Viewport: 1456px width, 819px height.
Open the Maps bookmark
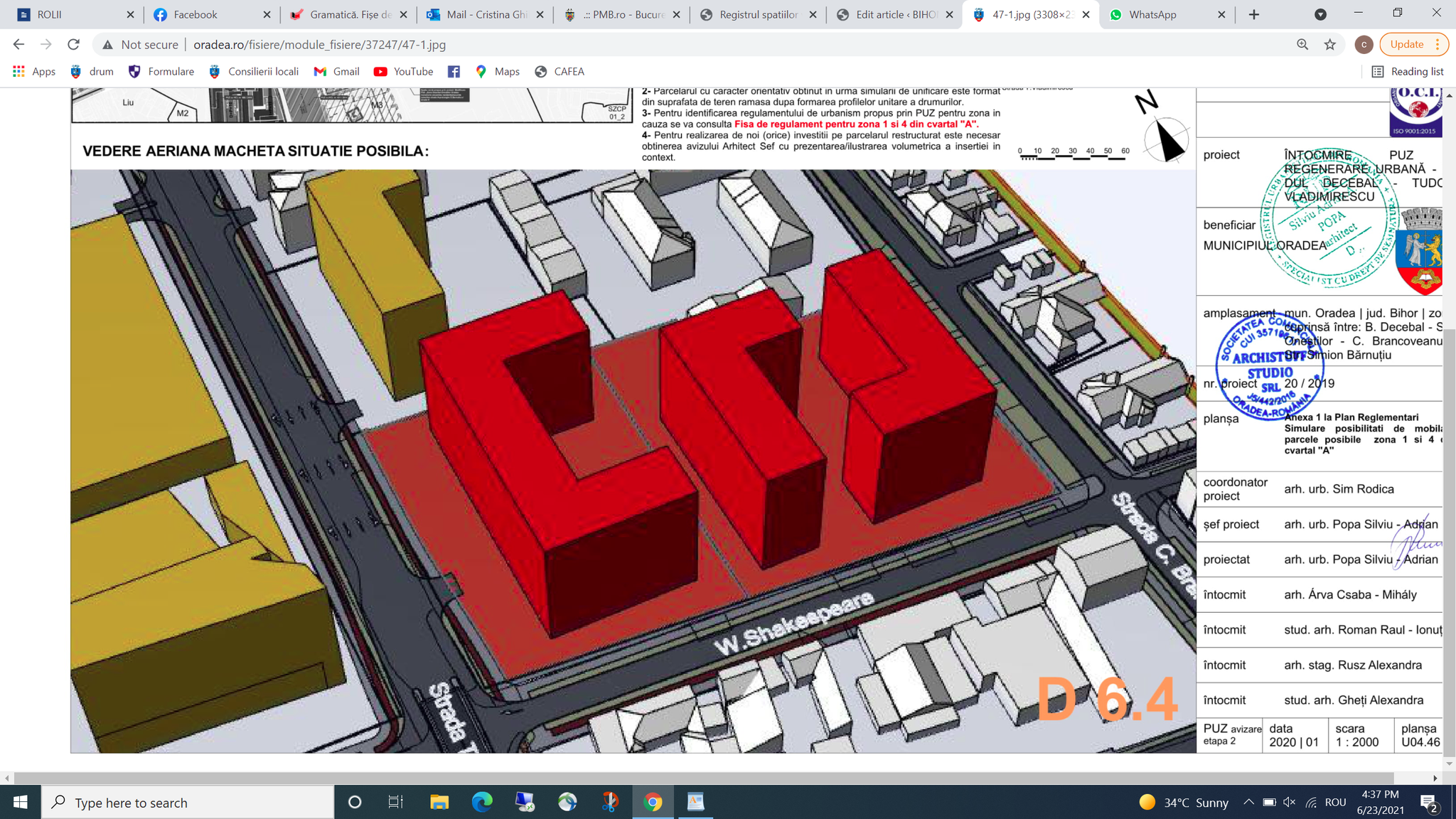pyautogui.click(x=498, y=72)
